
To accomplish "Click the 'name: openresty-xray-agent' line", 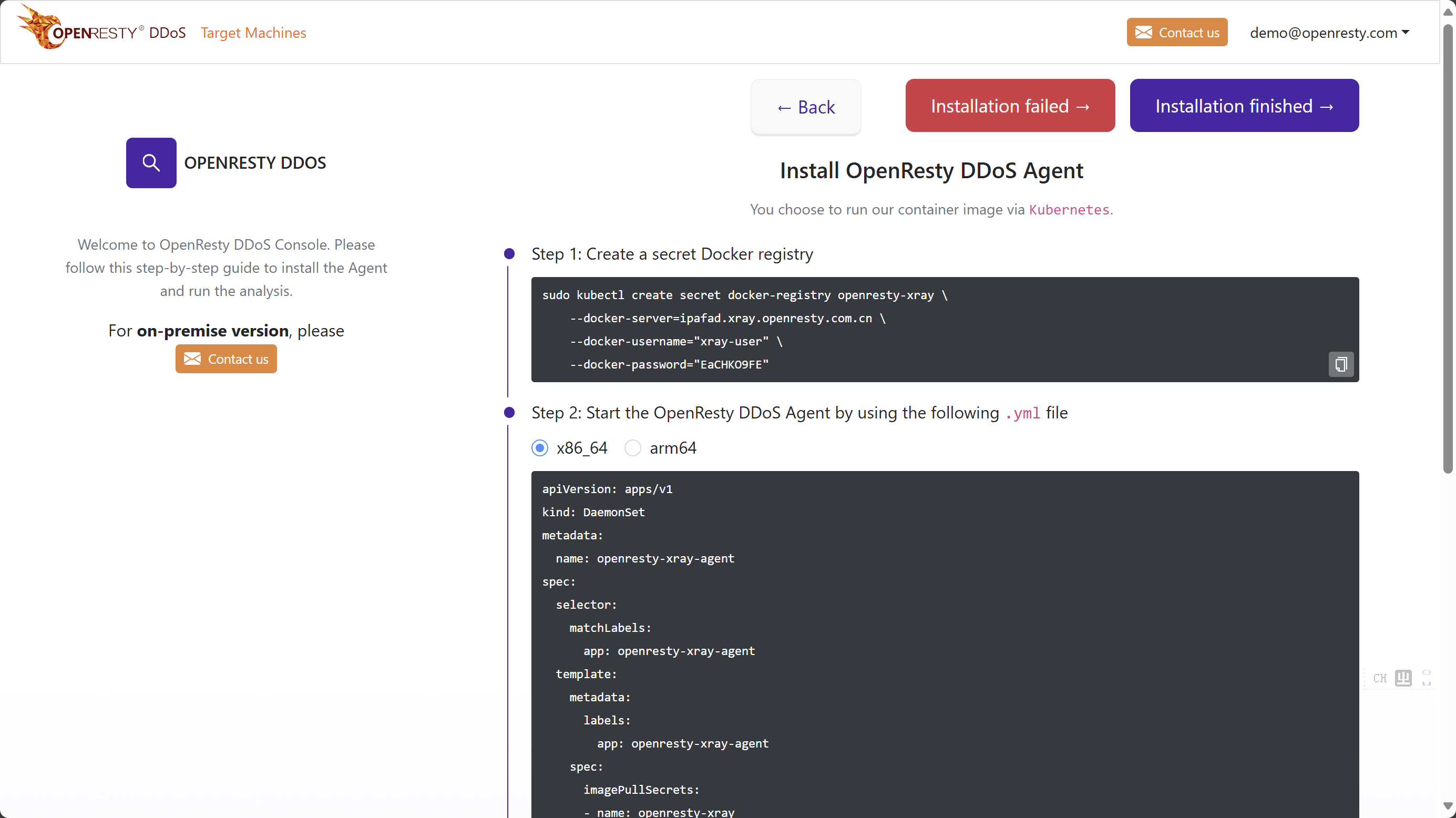I will tap(645, 558).
